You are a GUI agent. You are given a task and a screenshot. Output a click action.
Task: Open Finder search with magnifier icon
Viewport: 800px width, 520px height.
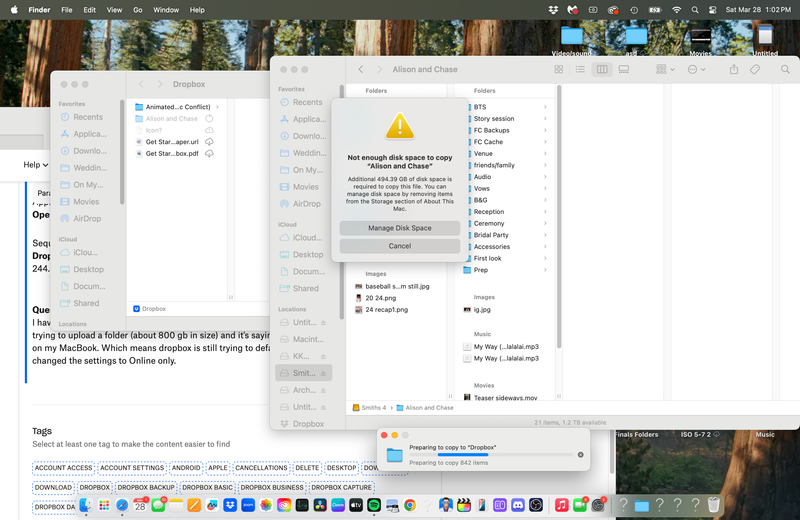point(784,69)
